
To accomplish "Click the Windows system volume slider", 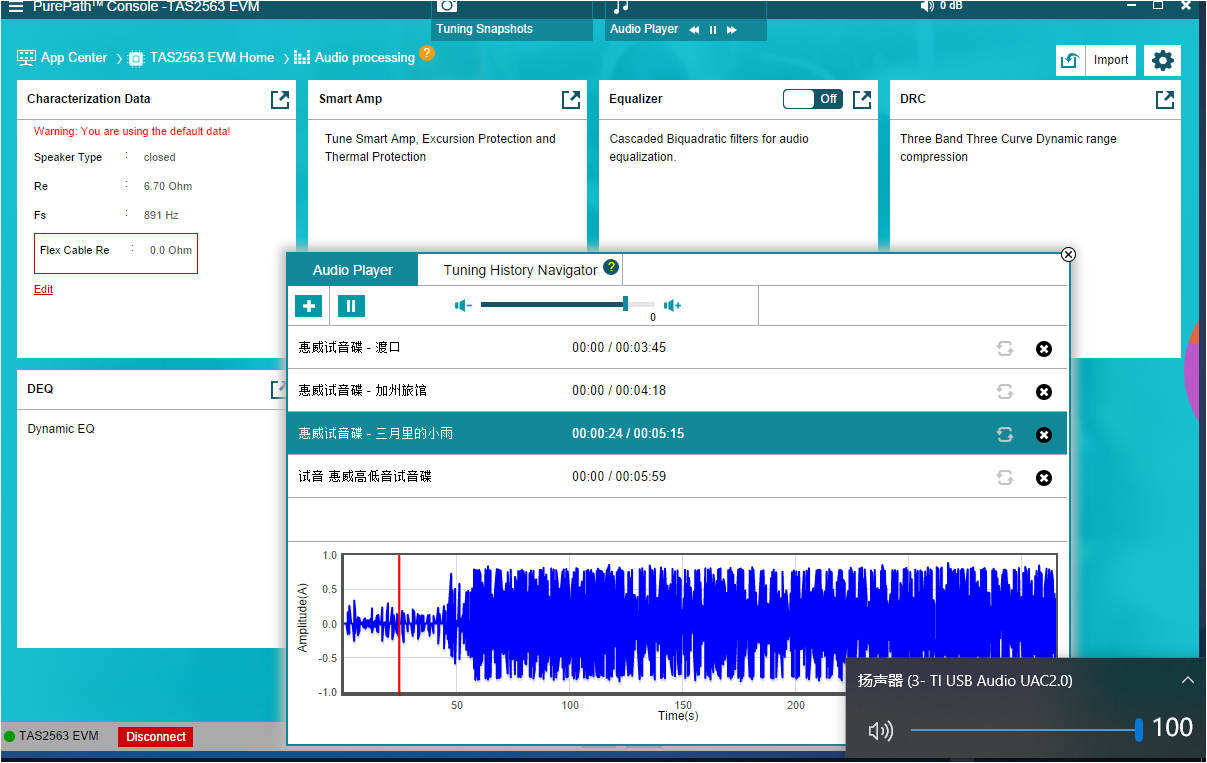I will click(x=1026, y=730).
